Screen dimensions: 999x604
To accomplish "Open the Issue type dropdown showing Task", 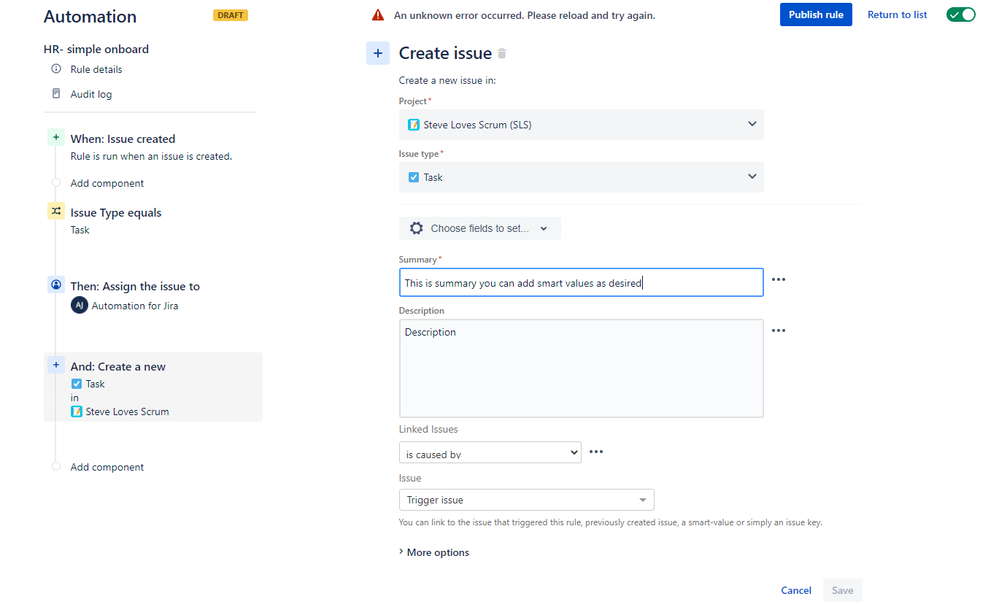I will (581, 177).
